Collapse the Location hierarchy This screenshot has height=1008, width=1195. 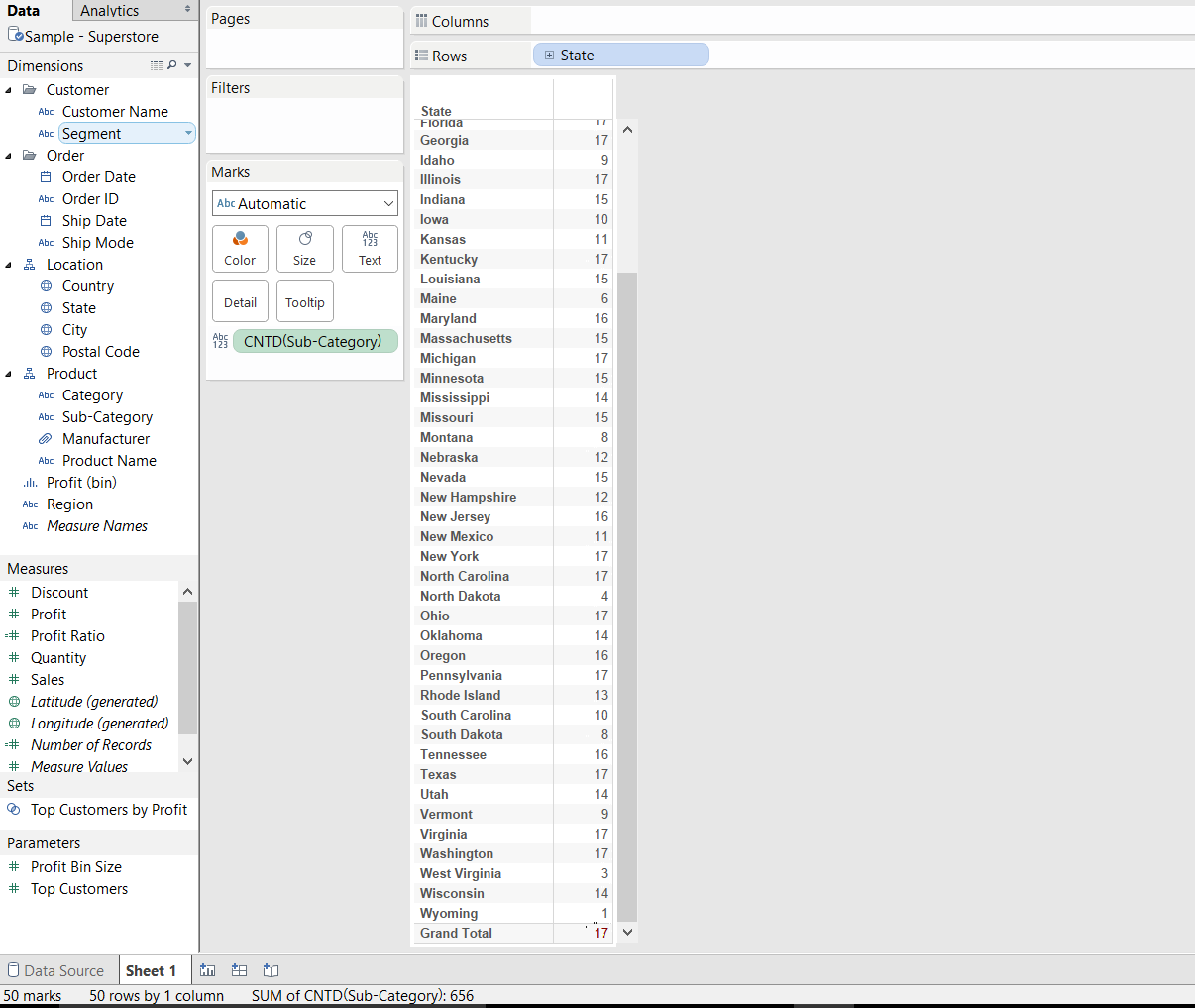point(9,265)
